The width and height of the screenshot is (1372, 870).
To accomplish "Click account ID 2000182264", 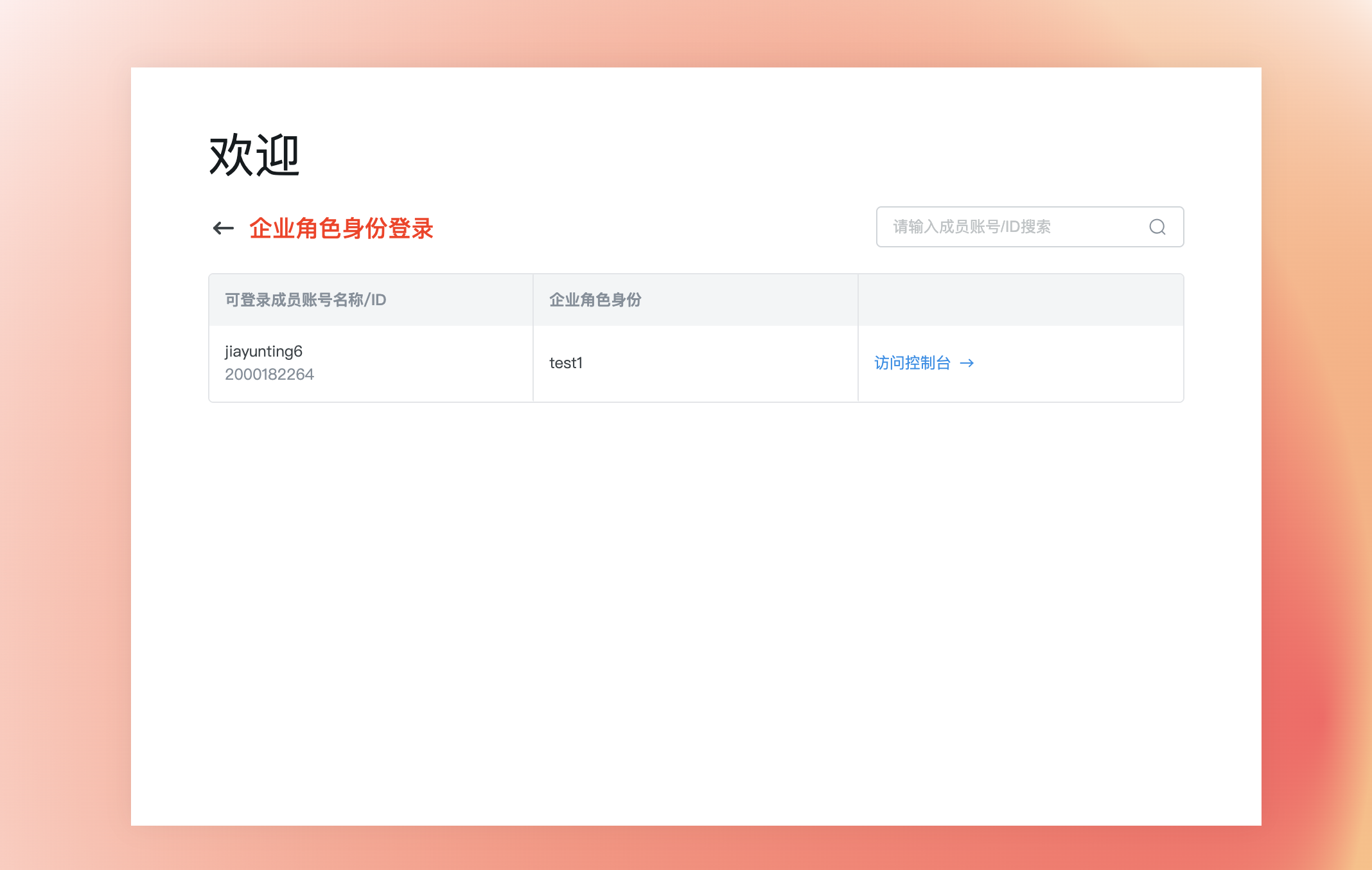I will (x=269, y=375).
